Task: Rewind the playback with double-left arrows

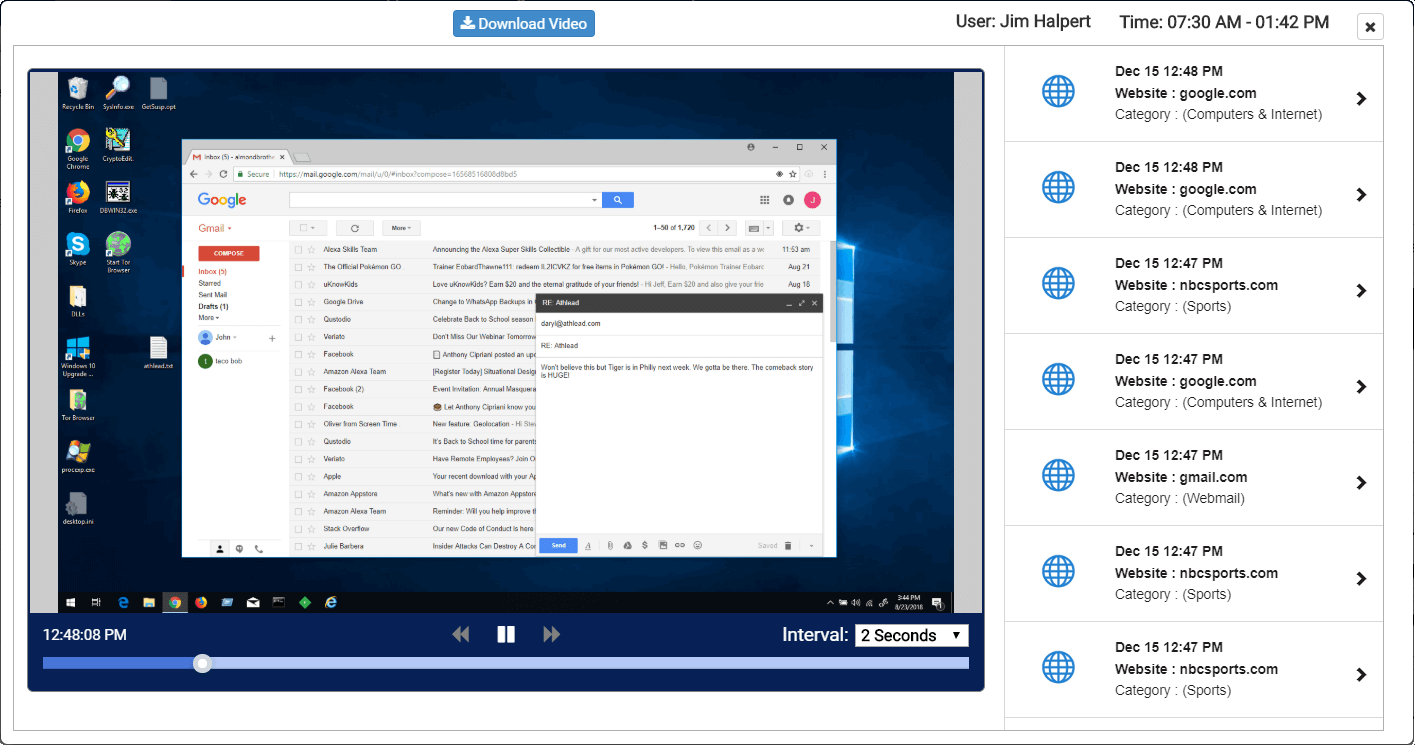Action: tap(461, 635)
